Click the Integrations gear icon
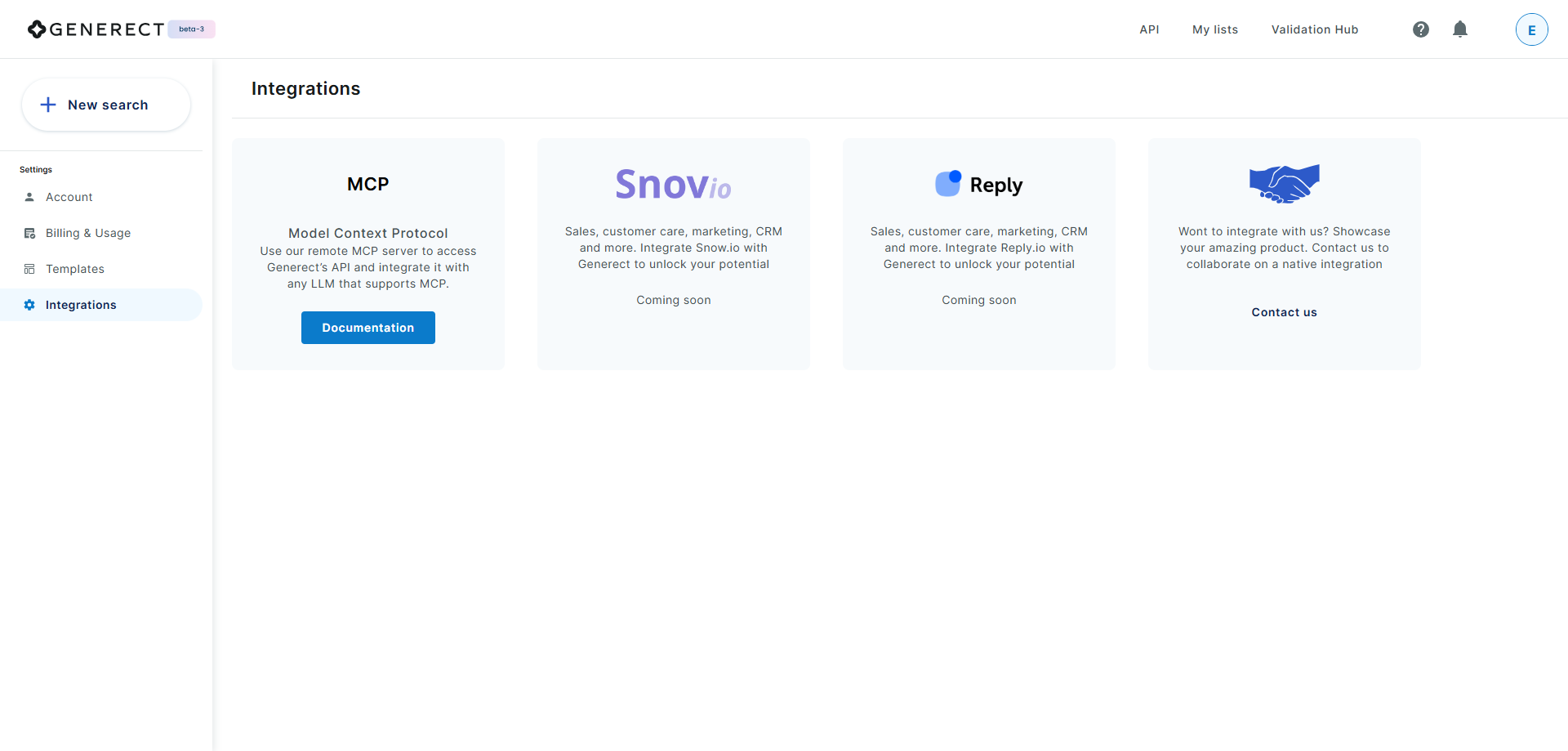The width and height of the screenshot is (1568, 751). point(29,305)
